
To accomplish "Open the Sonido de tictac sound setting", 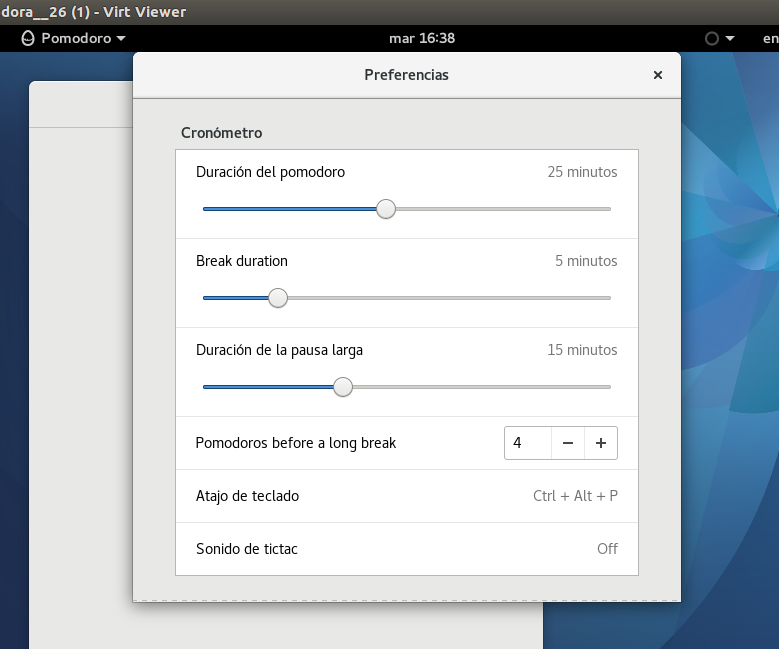I will point(407,549).
